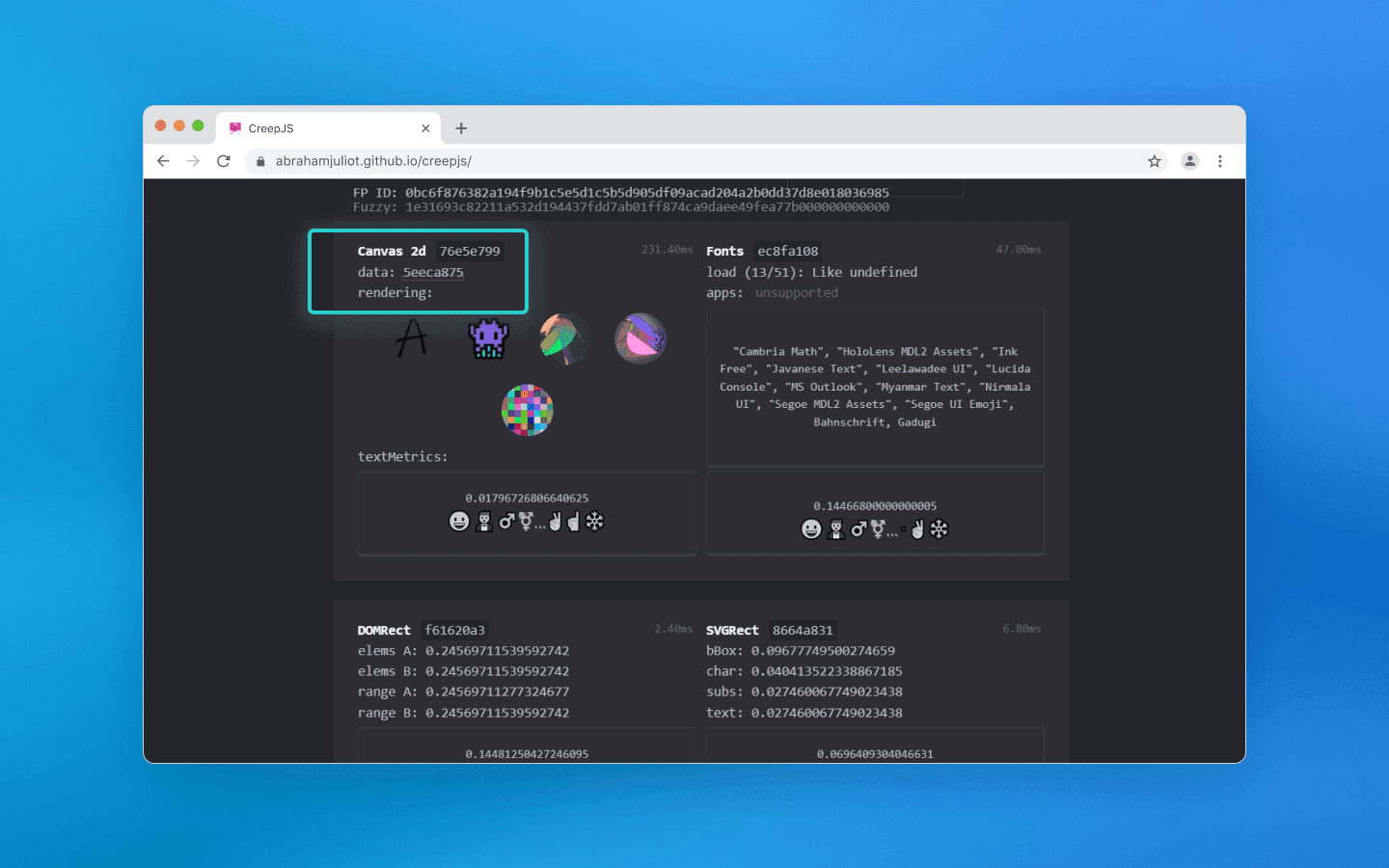Click the Canvas 2d hash 76e5e799

coord(471,251)
